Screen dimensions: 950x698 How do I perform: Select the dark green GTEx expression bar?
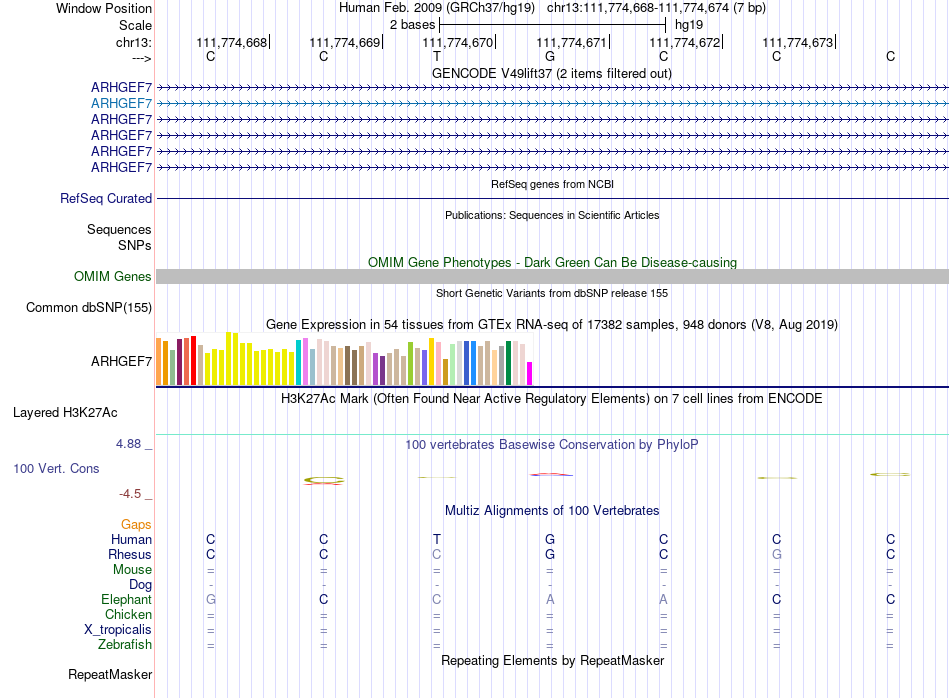[x=508, y=363]
